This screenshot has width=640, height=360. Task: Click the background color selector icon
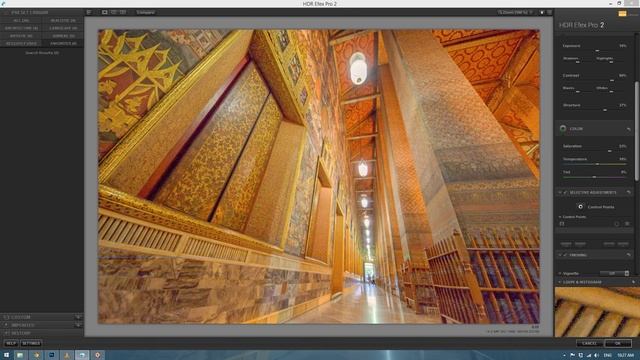coord(542,12)
